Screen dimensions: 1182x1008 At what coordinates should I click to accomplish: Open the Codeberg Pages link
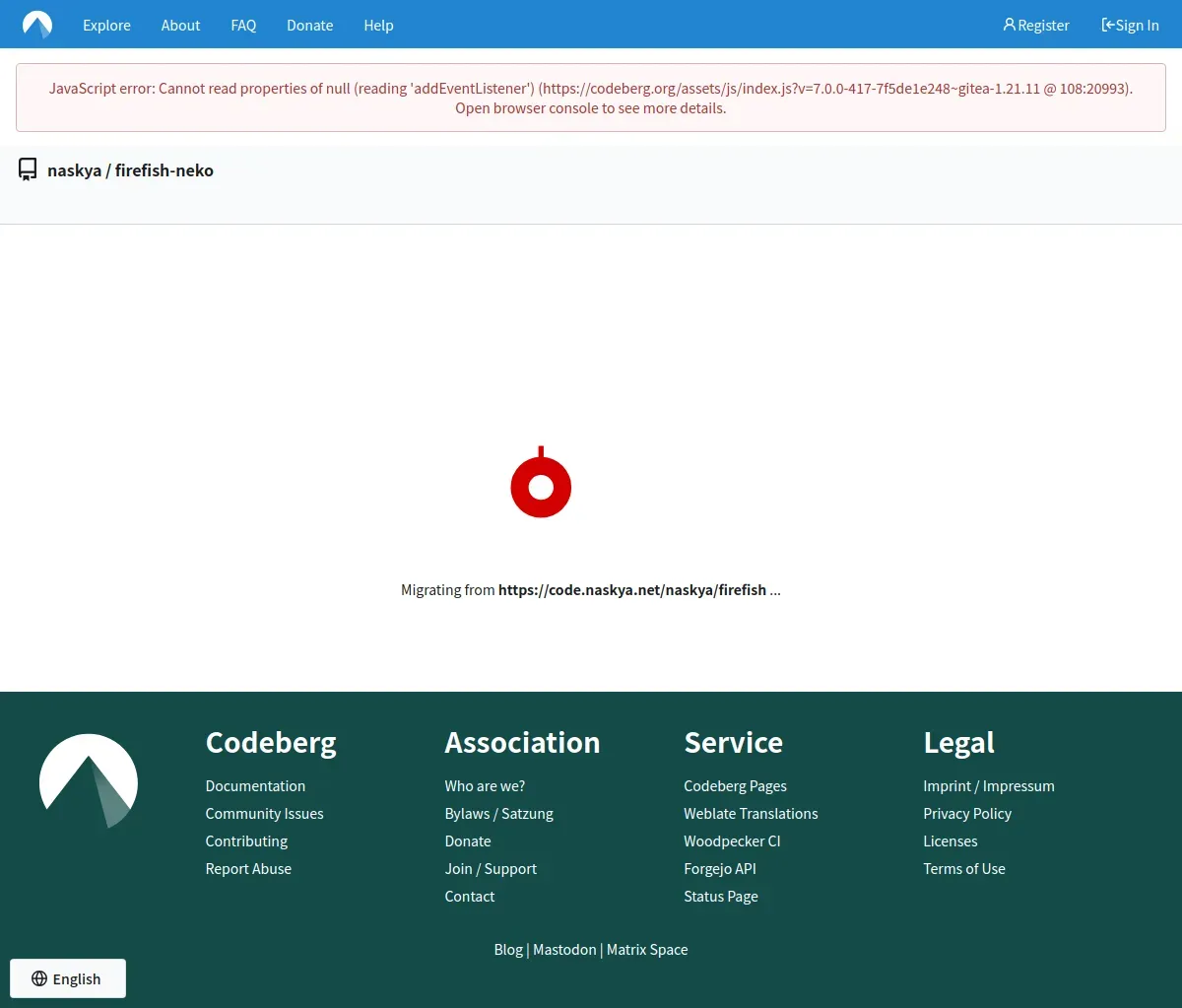tap(735, 786)
